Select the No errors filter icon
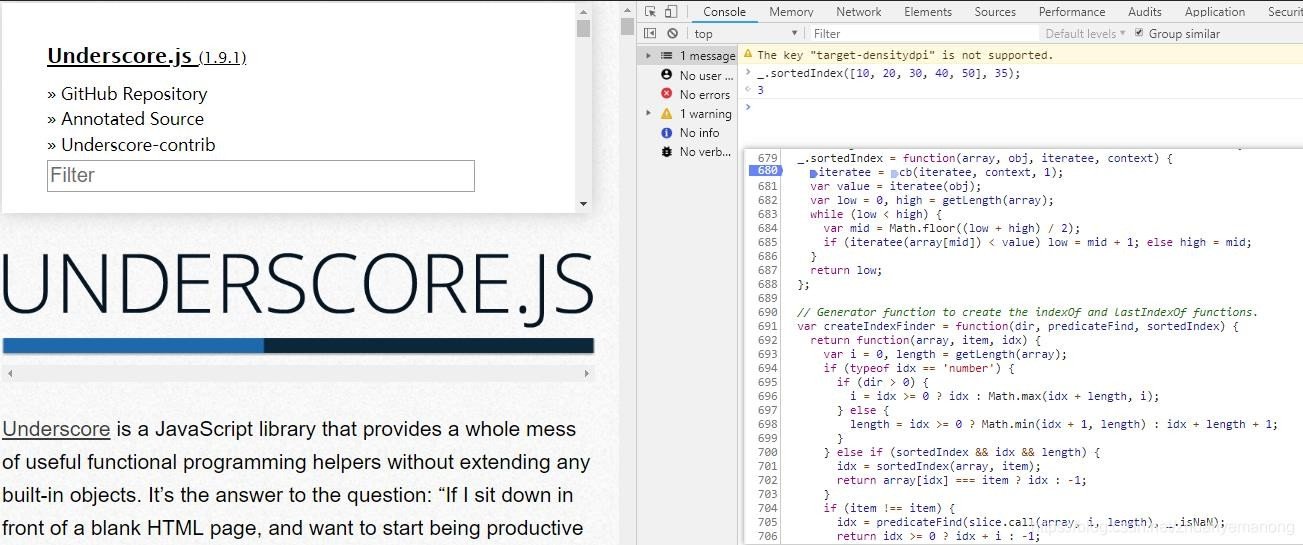Screen dimensions: 1303x545 pyautogui.click(x=667, y=94)
